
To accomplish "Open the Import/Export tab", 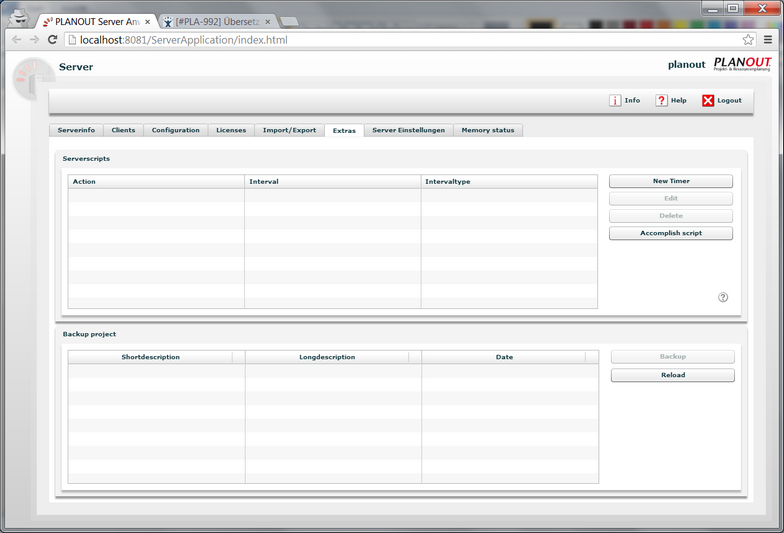I will [289, 130].
